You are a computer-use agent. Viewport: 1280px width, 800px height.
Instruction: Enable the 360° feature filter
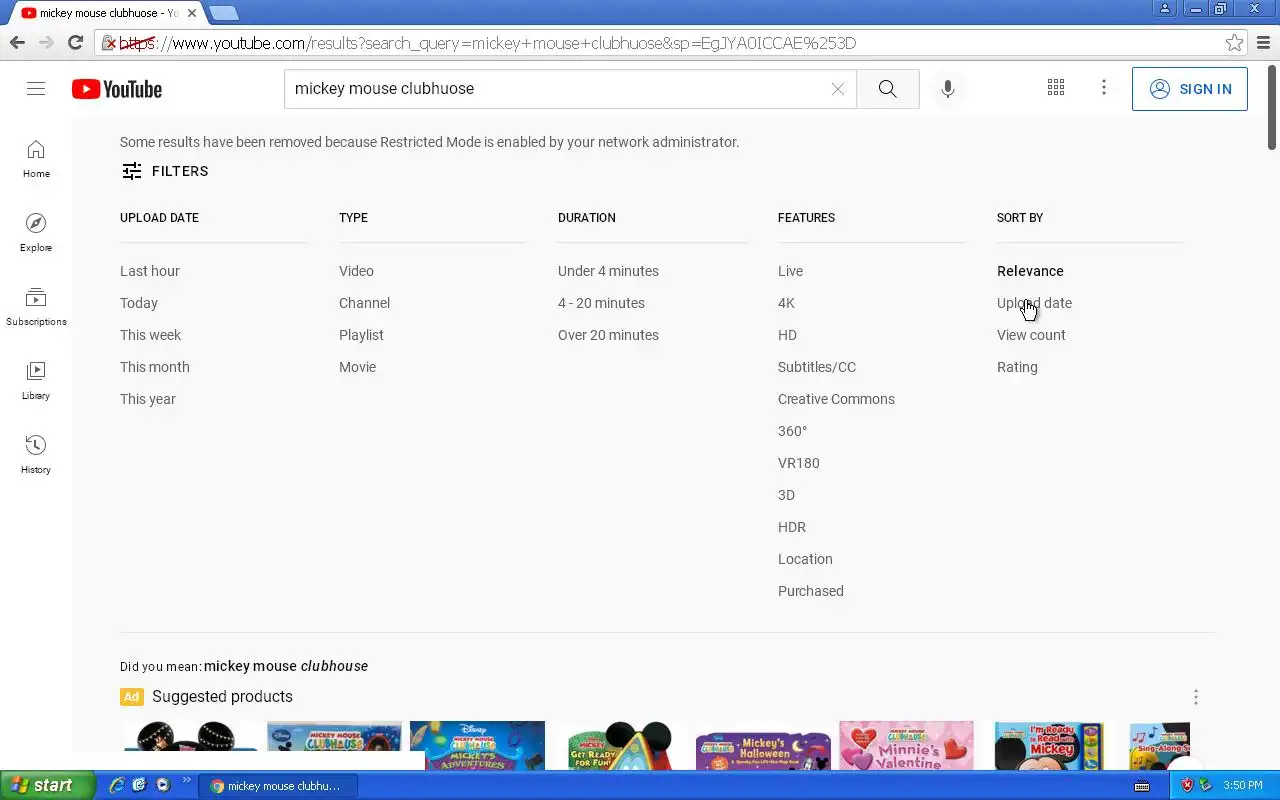(x=792, y=431)
